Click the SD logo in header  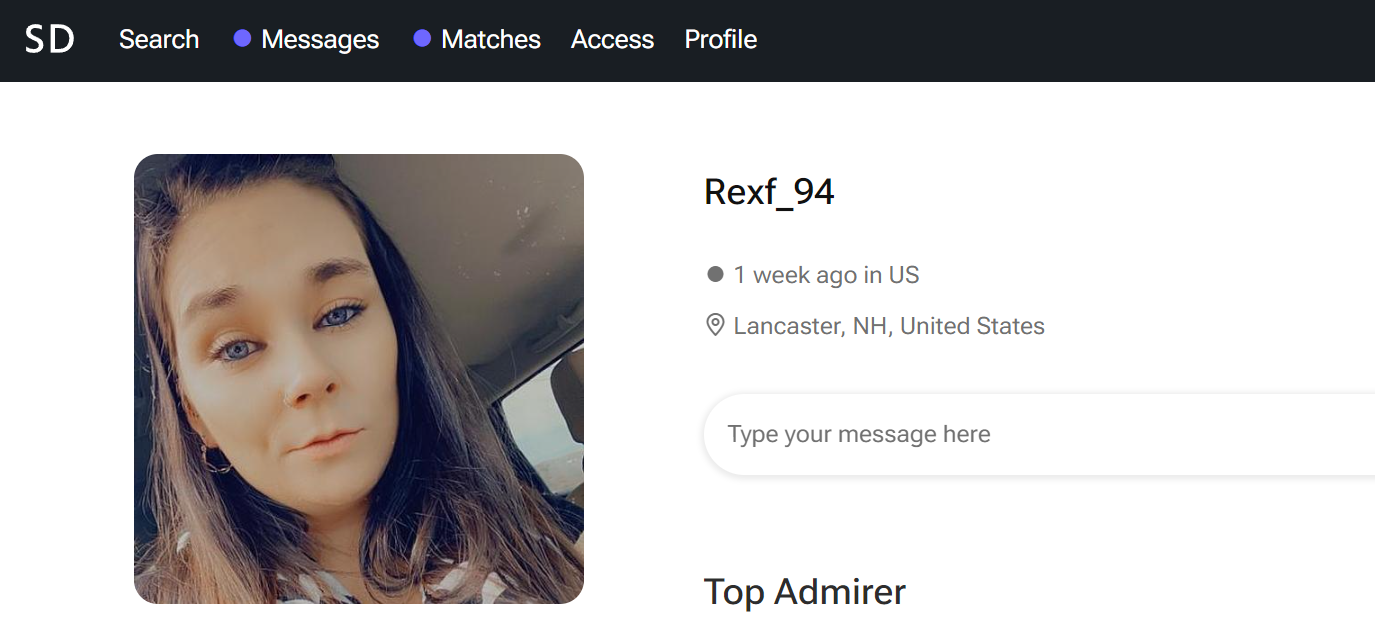tap(50, 39)
